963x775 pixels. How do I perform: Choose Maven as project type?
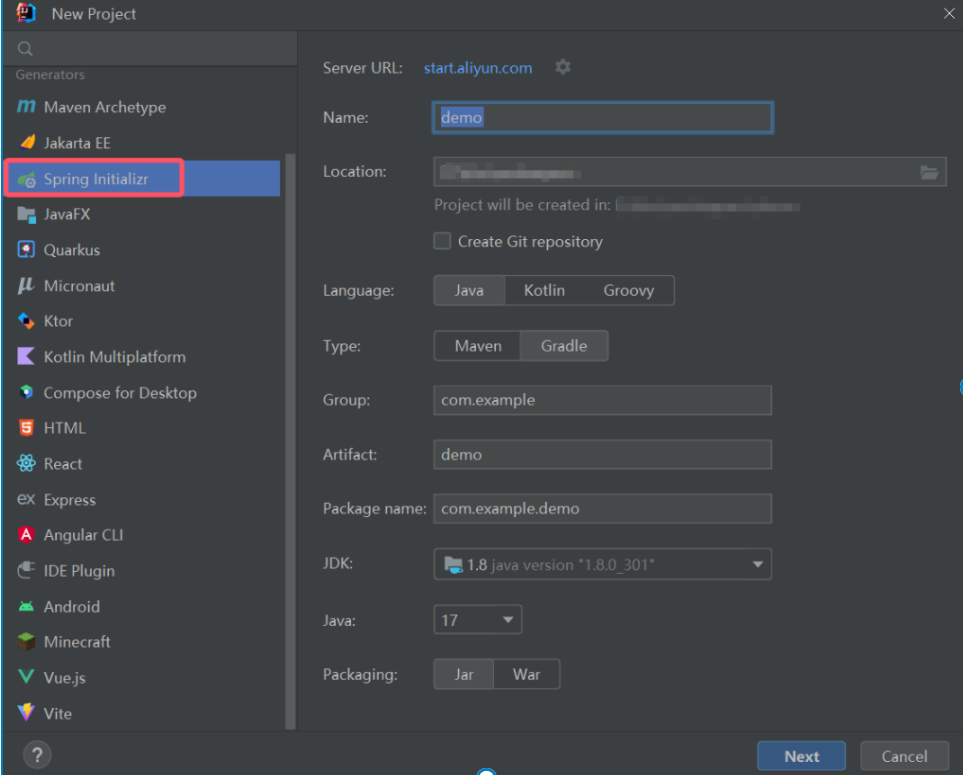[478, 346]
